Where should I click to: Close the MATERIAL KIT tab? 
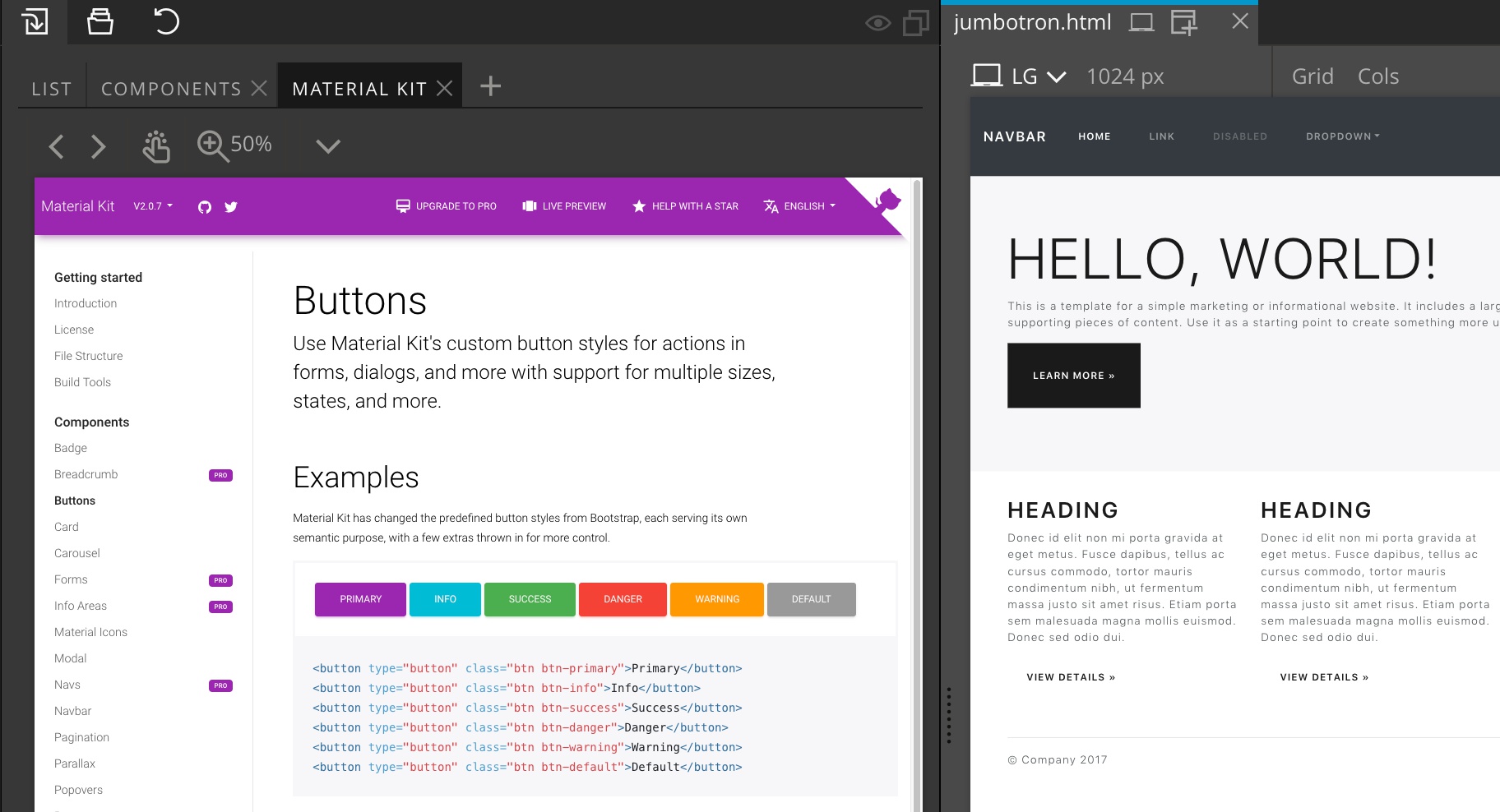445,88
